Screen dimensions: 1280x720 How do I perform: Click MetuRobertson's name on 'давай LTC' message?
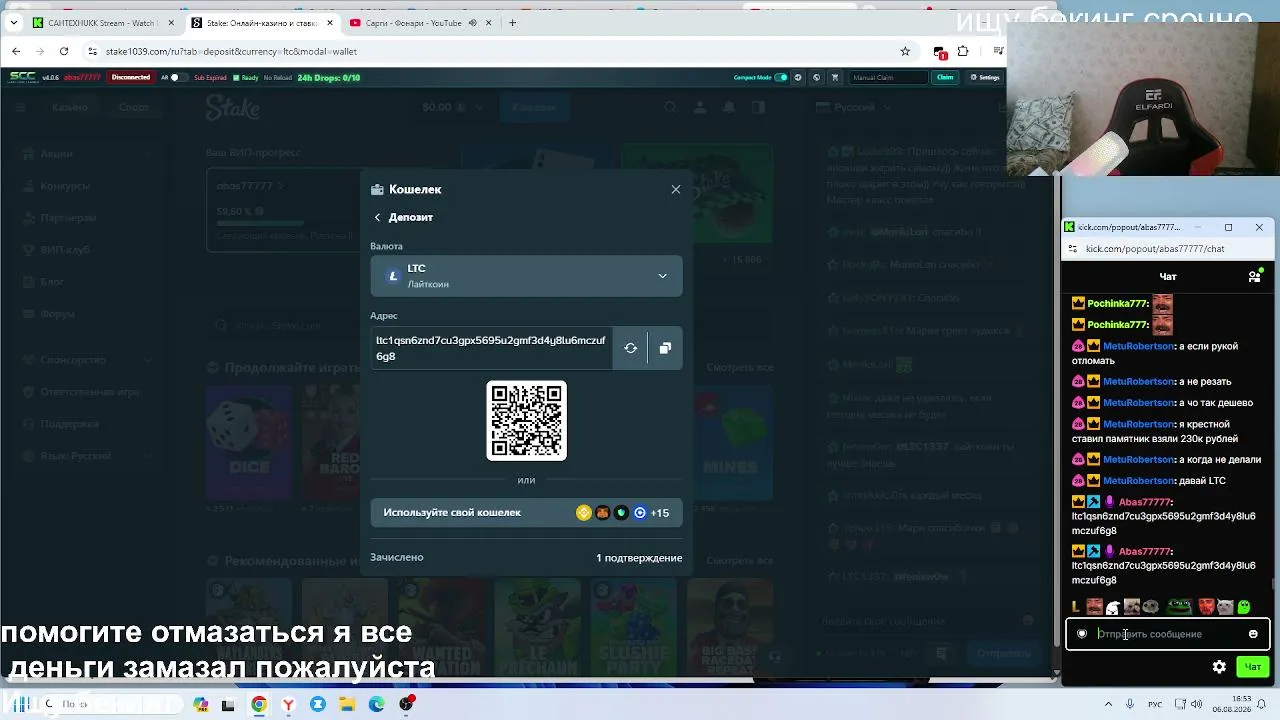[1138, 481]
